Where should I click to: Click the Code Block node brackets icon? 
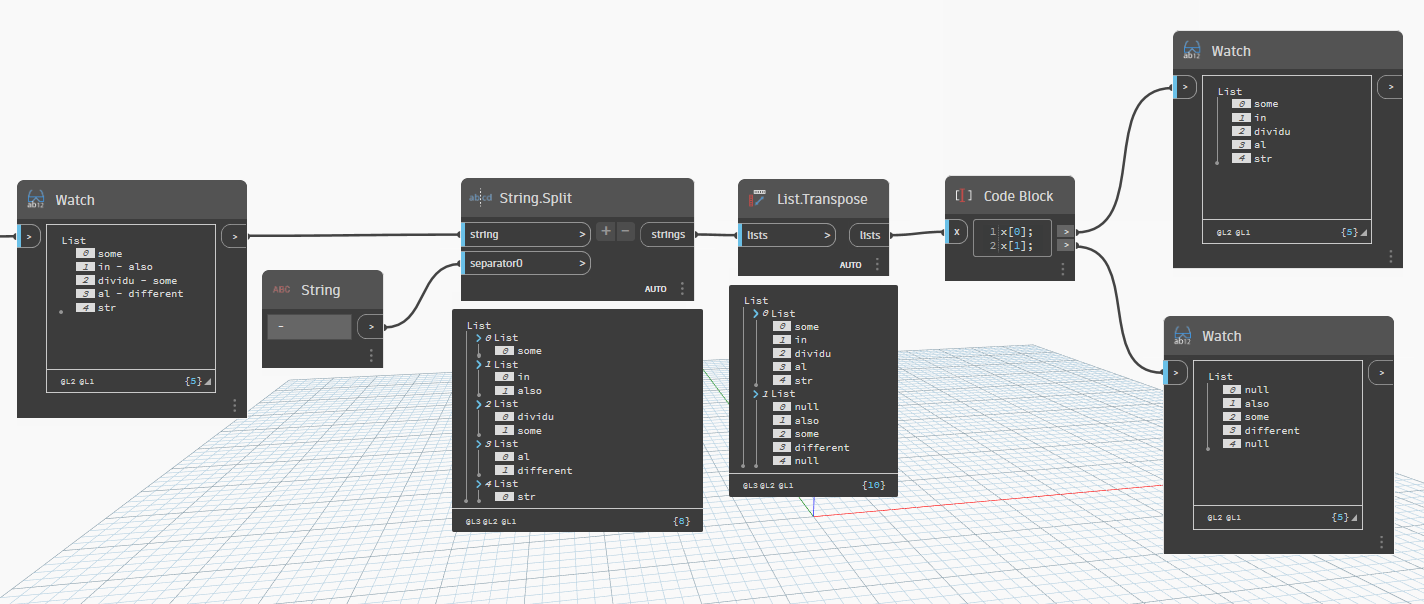(x=964, y=196)
